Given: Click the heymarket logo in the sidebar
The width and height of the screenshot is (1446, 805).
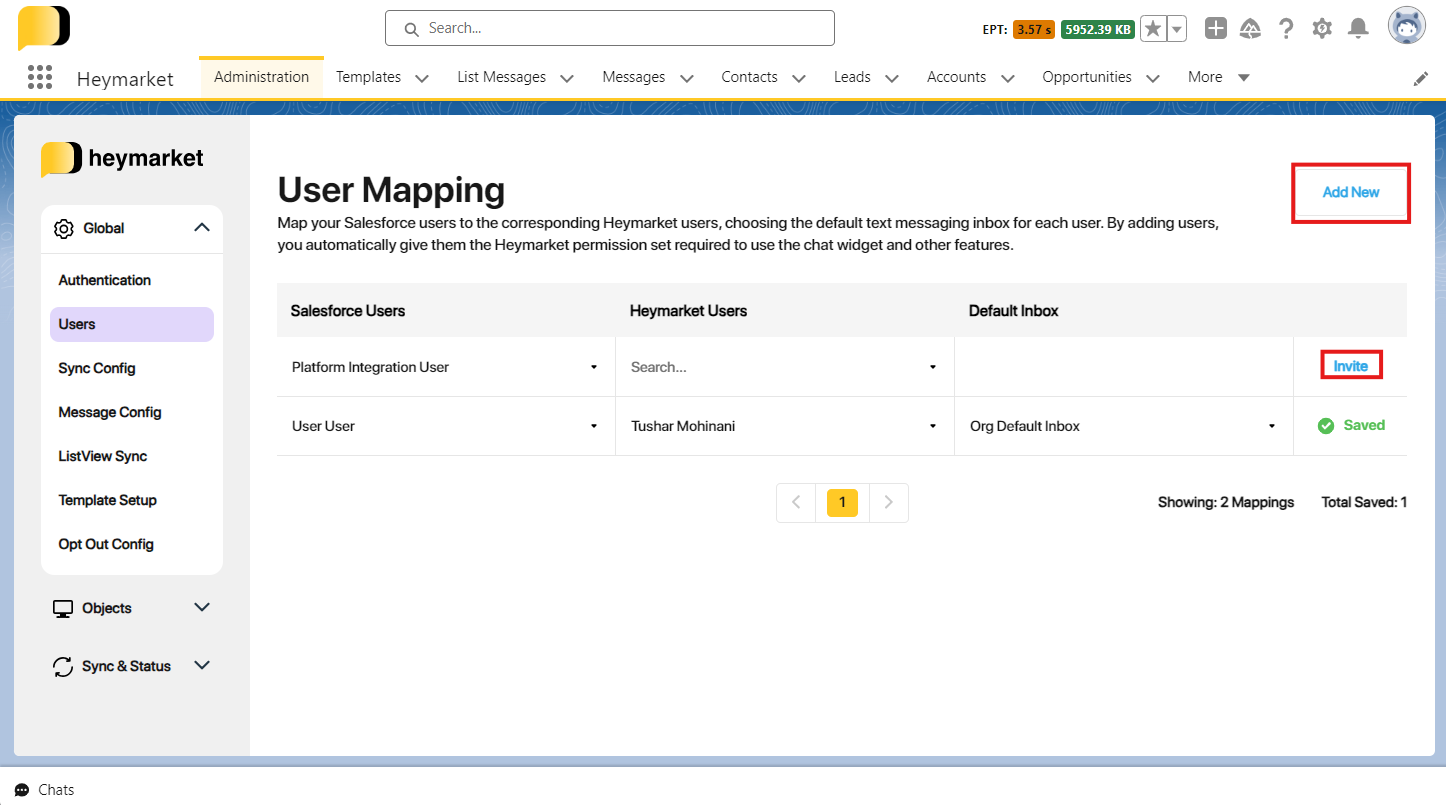Looking at the screenshot, I should pos(122,159).
